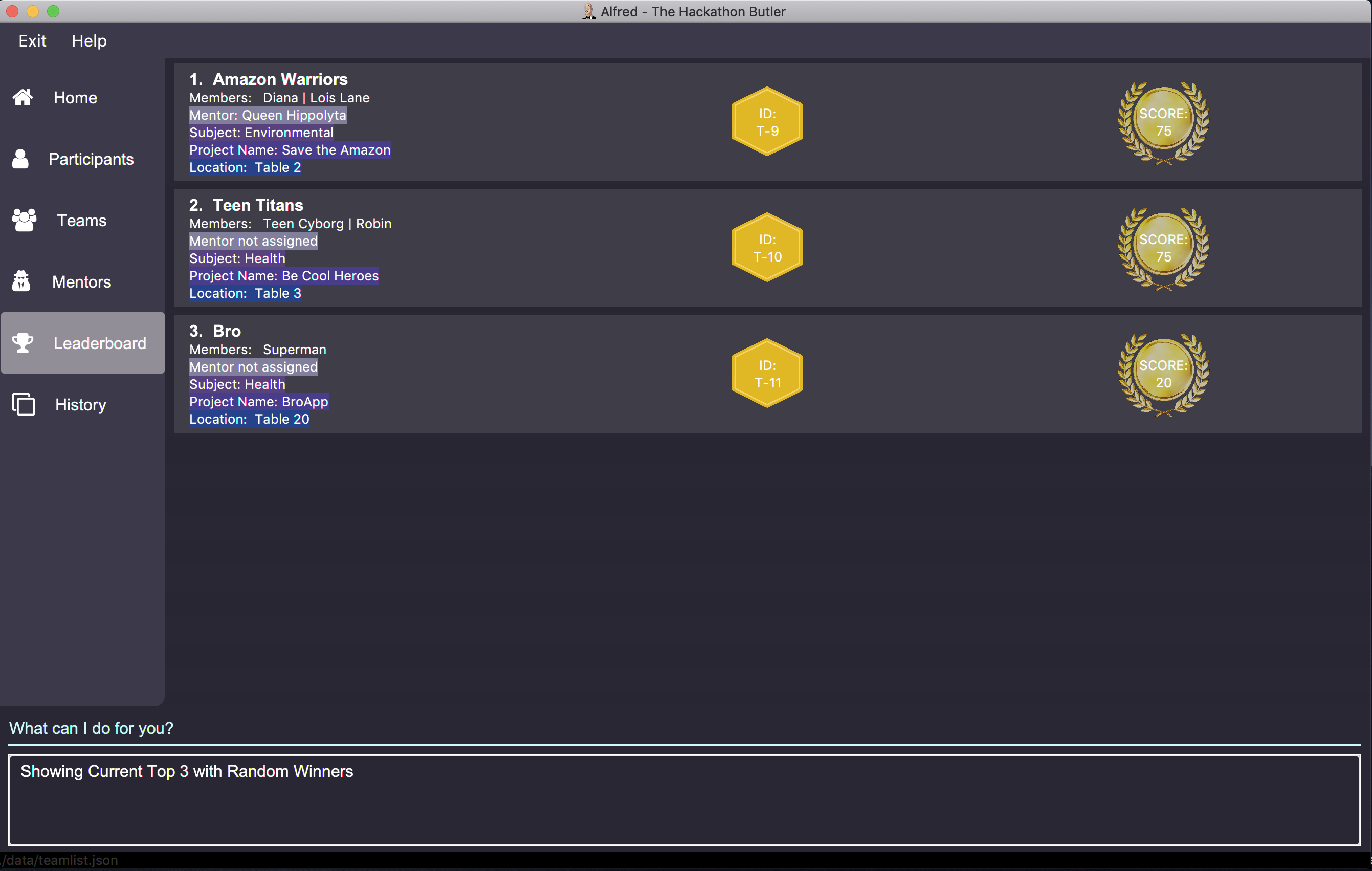Click the Participants person icon
The height and width of the screenshot is (871, 1372).
[x=20, y=159]
